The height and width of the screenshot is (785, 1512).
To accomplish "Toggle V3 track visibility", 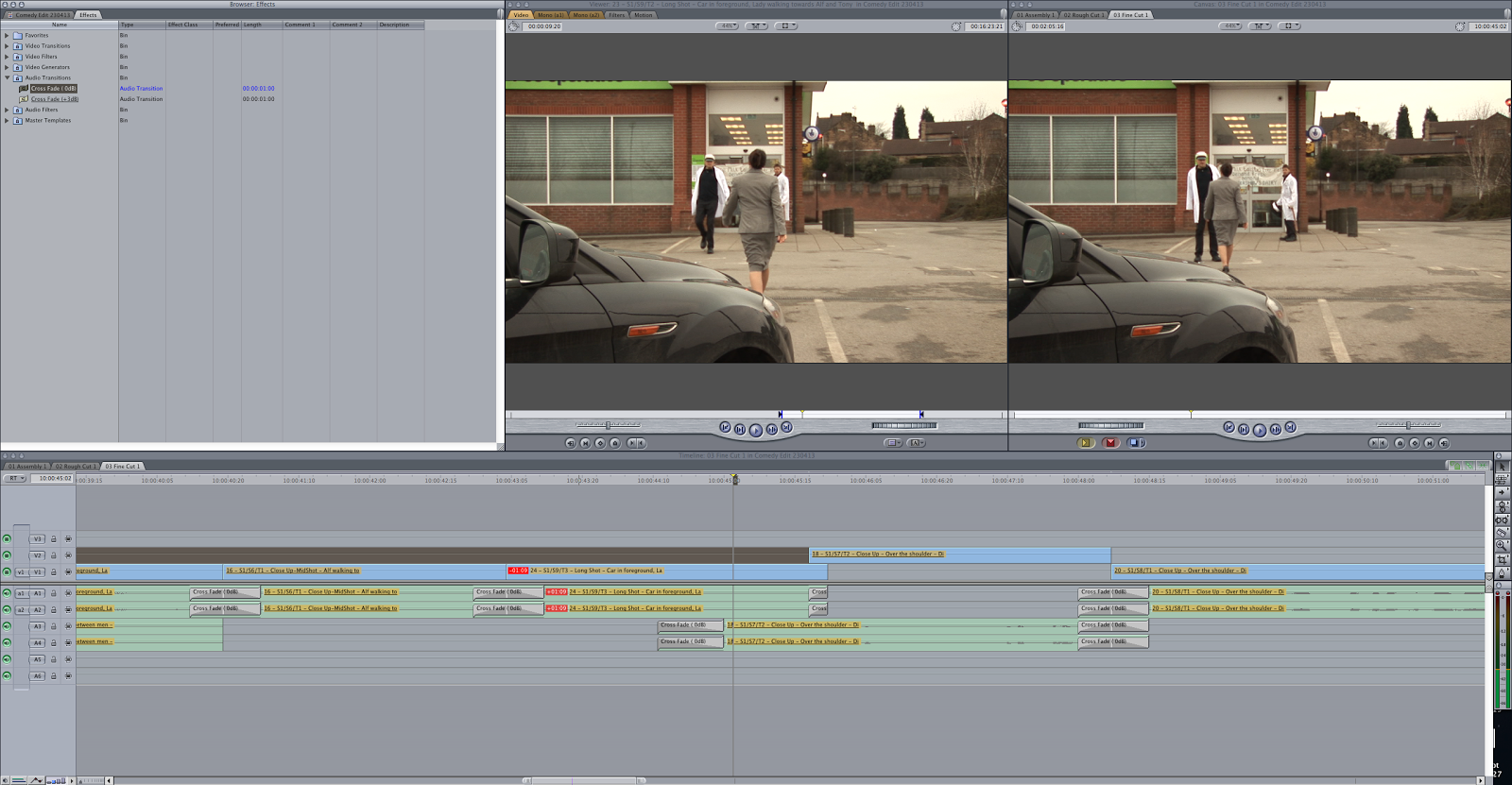I will click(x=7, y=538).
